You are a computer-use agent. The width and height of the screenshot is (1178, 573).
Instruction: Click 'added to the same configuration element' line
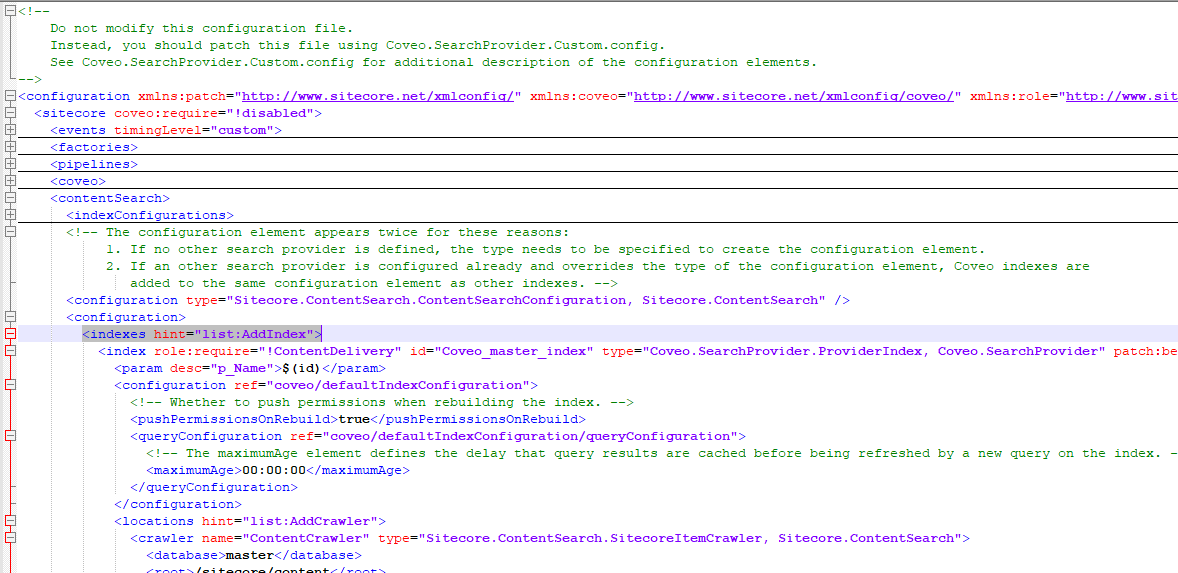373,283
